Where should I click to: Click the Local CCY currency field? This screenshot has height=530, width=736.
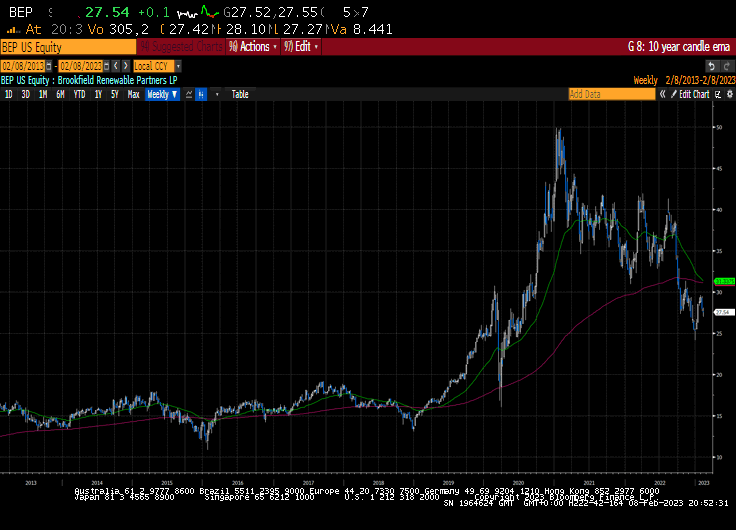pos(154,66)
